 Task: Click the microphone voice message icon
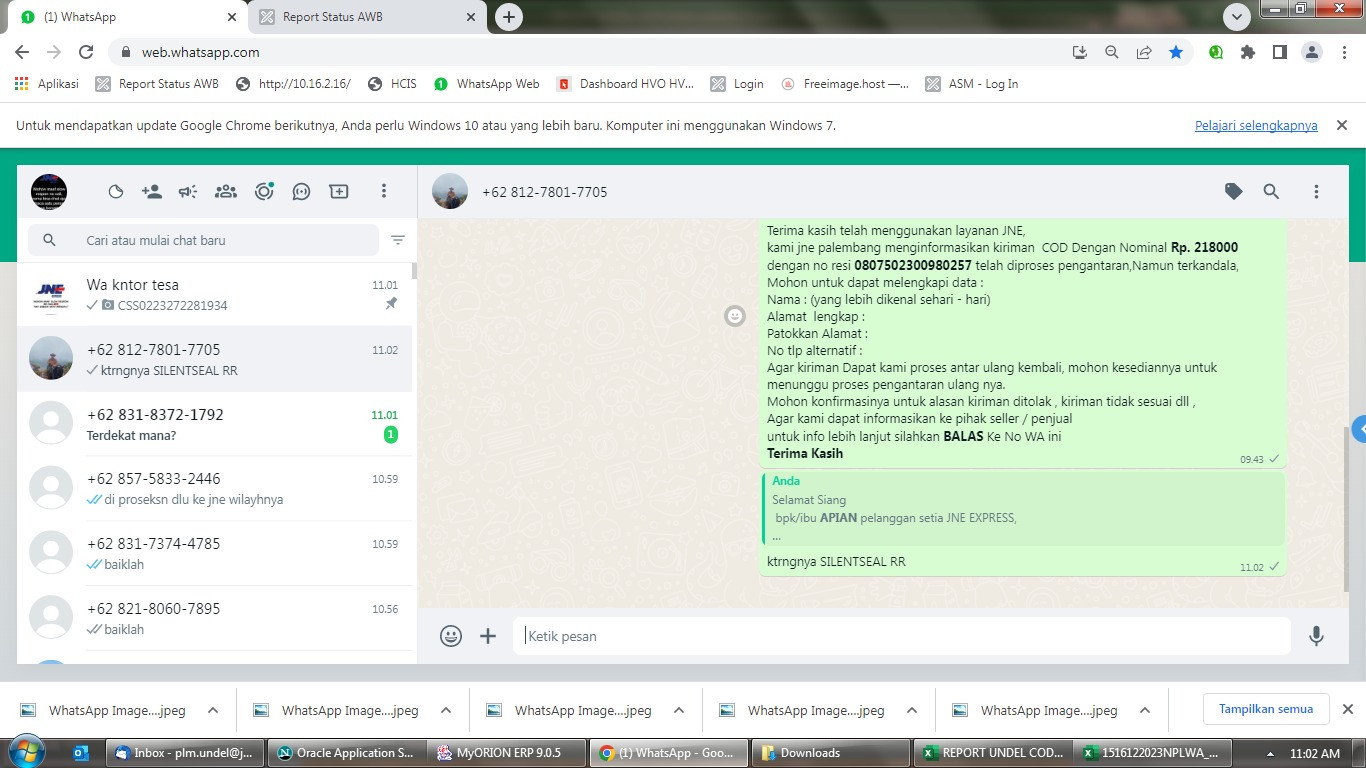1317,636
